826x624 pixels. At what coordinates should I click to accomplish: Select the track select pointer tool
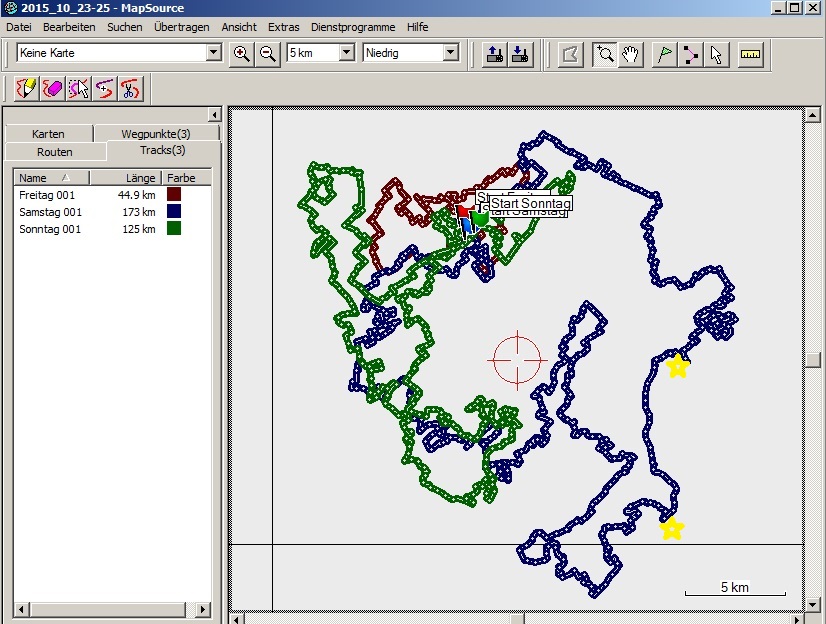click(78, 88)
